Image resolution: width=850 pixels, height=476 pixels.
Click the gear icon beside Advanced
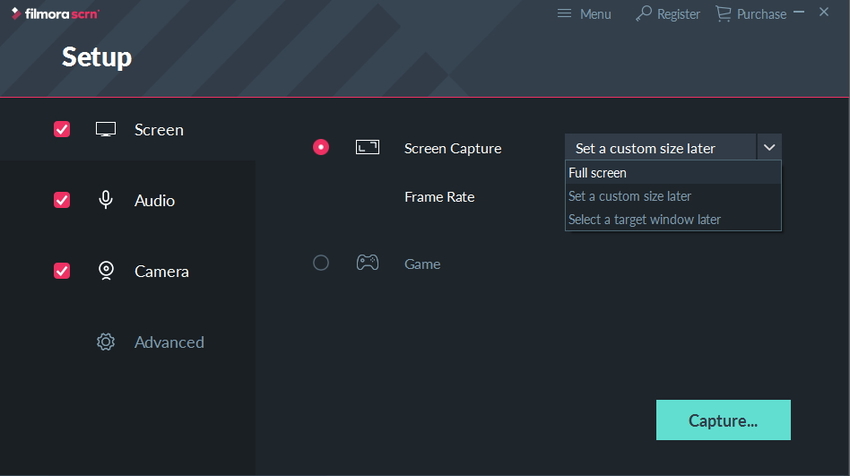pyautogui.click(x=106, y=342)
